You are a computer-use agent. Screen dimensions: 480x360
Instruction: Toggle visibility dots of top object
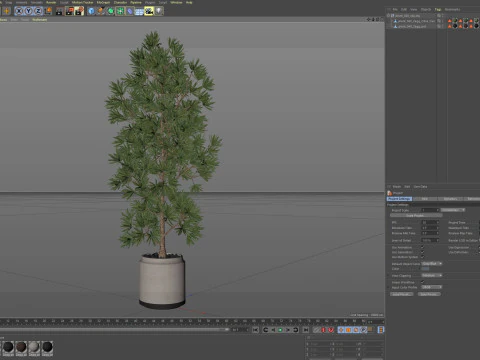point(443,15)
